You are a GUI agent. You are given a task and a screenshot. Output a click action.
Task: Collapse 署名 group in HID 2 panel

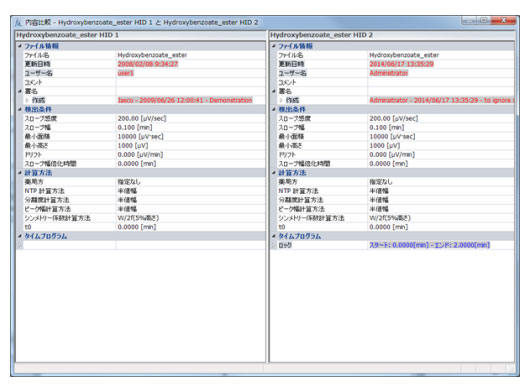pyautogui.click(x=273, y=91)
